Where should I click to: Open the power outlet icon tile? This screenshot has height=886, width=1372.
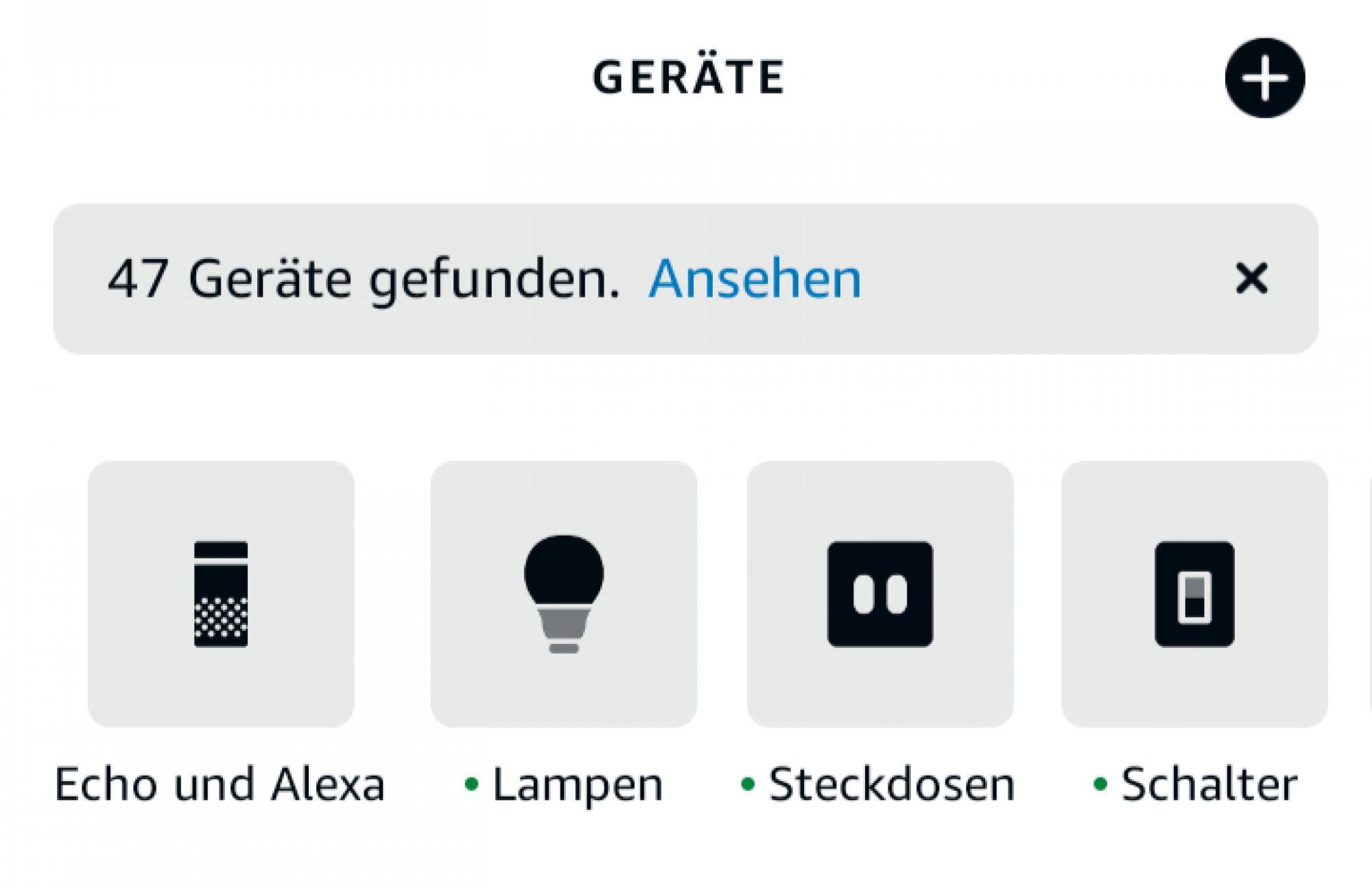click(x=879, y=594)
